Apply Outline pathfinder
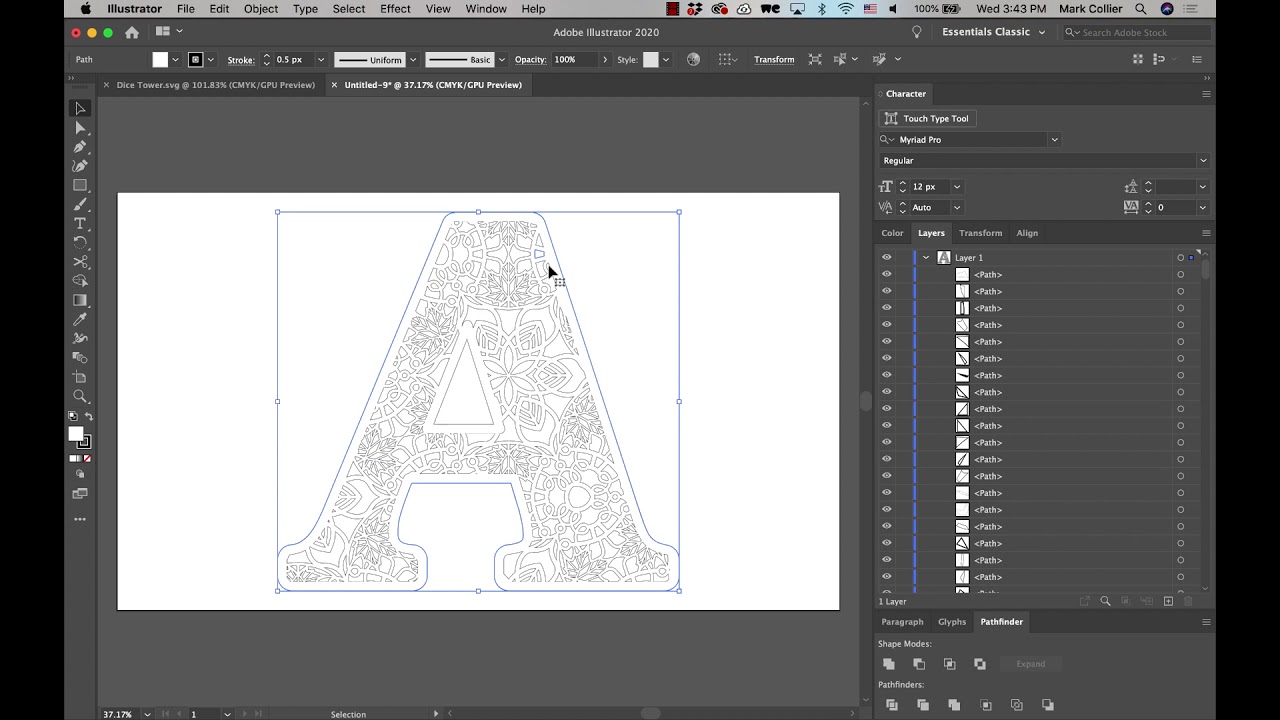 click(1017, 705)
